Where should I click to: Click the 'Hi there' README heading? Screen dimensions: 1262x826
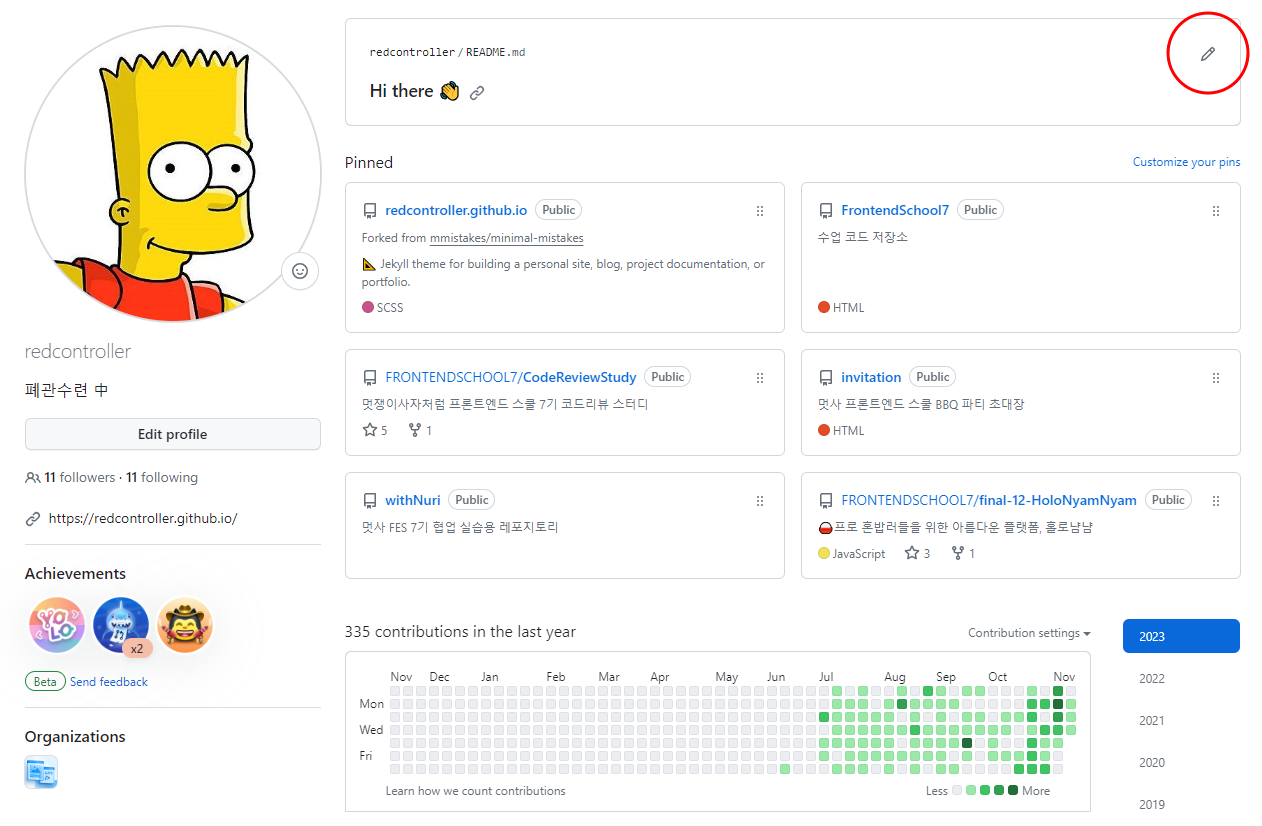coord(401,91)
